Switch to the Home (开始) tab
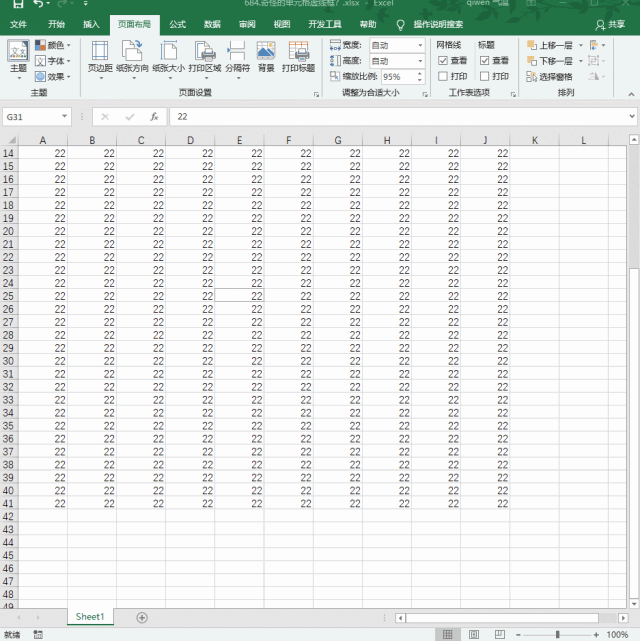 coord(56,25)
